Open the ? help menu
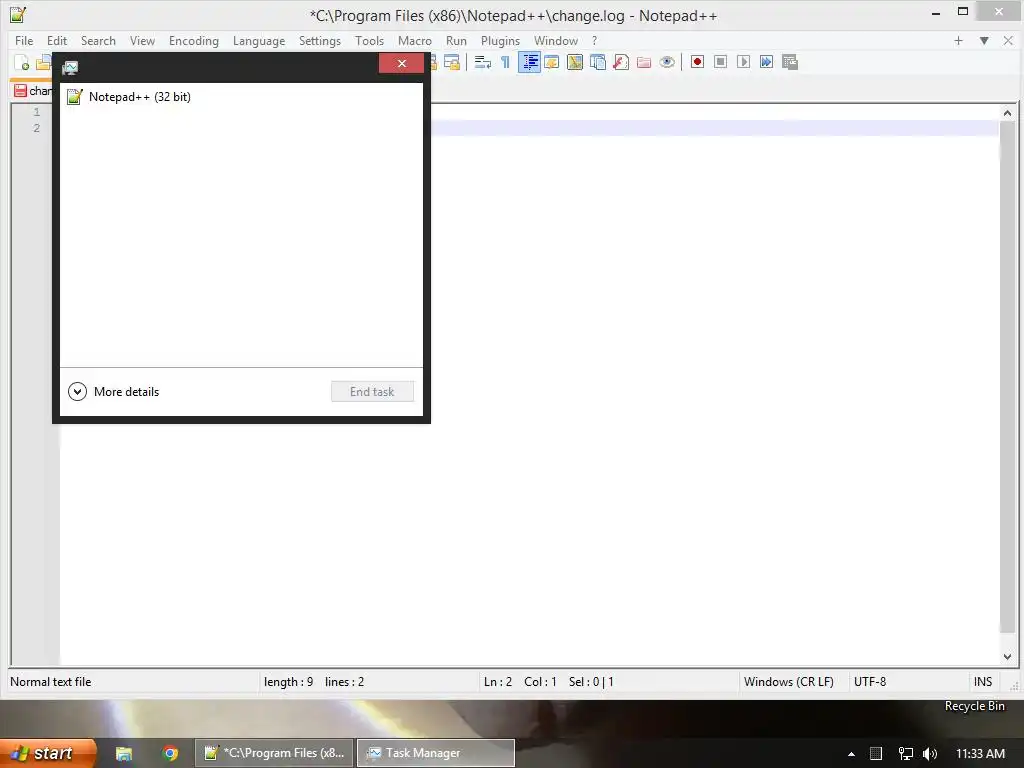1024x768 pixels. [594, 40]
